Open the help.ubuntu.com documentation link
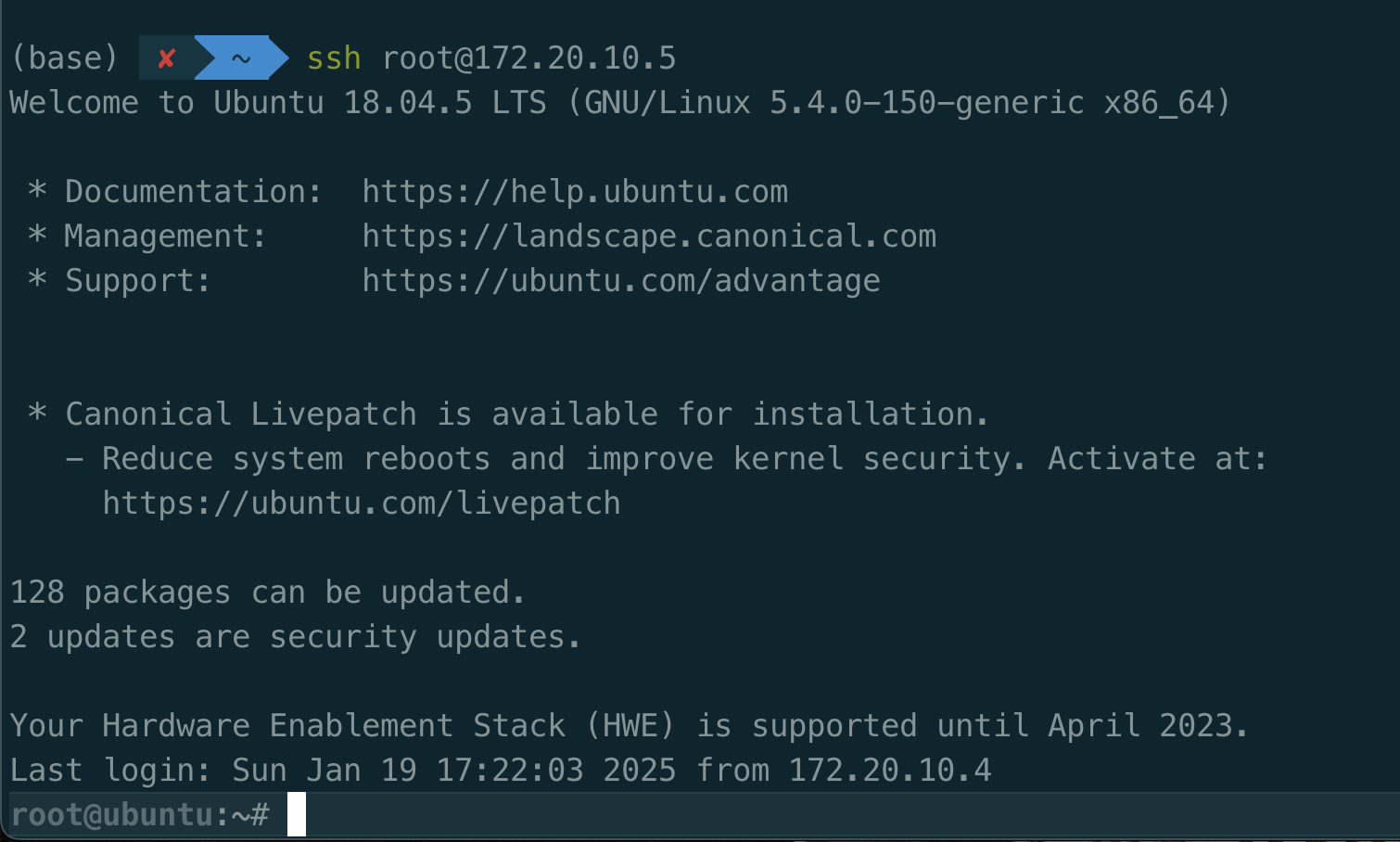 (575, 192)
